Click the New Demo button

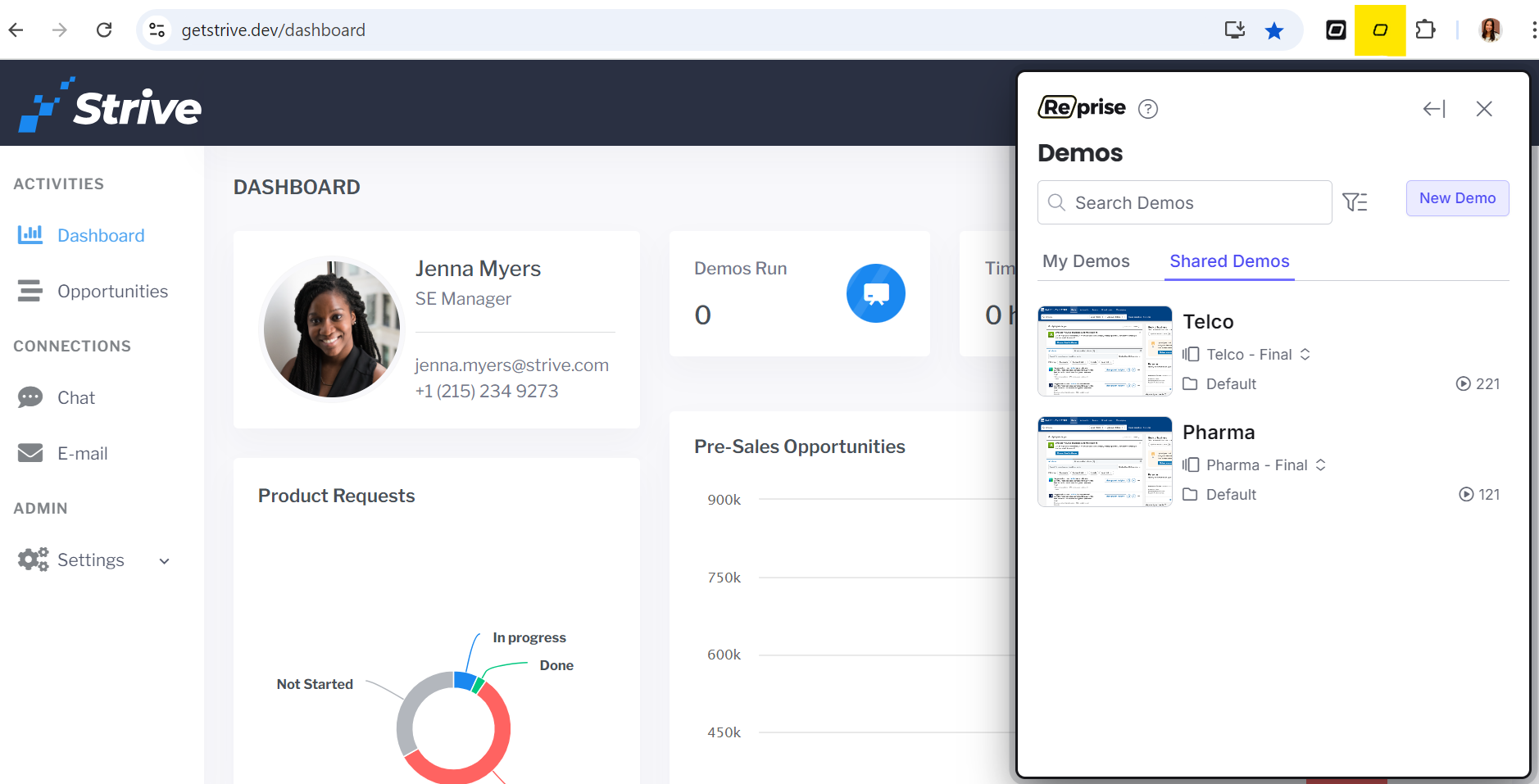click(x=1457, y=198)
